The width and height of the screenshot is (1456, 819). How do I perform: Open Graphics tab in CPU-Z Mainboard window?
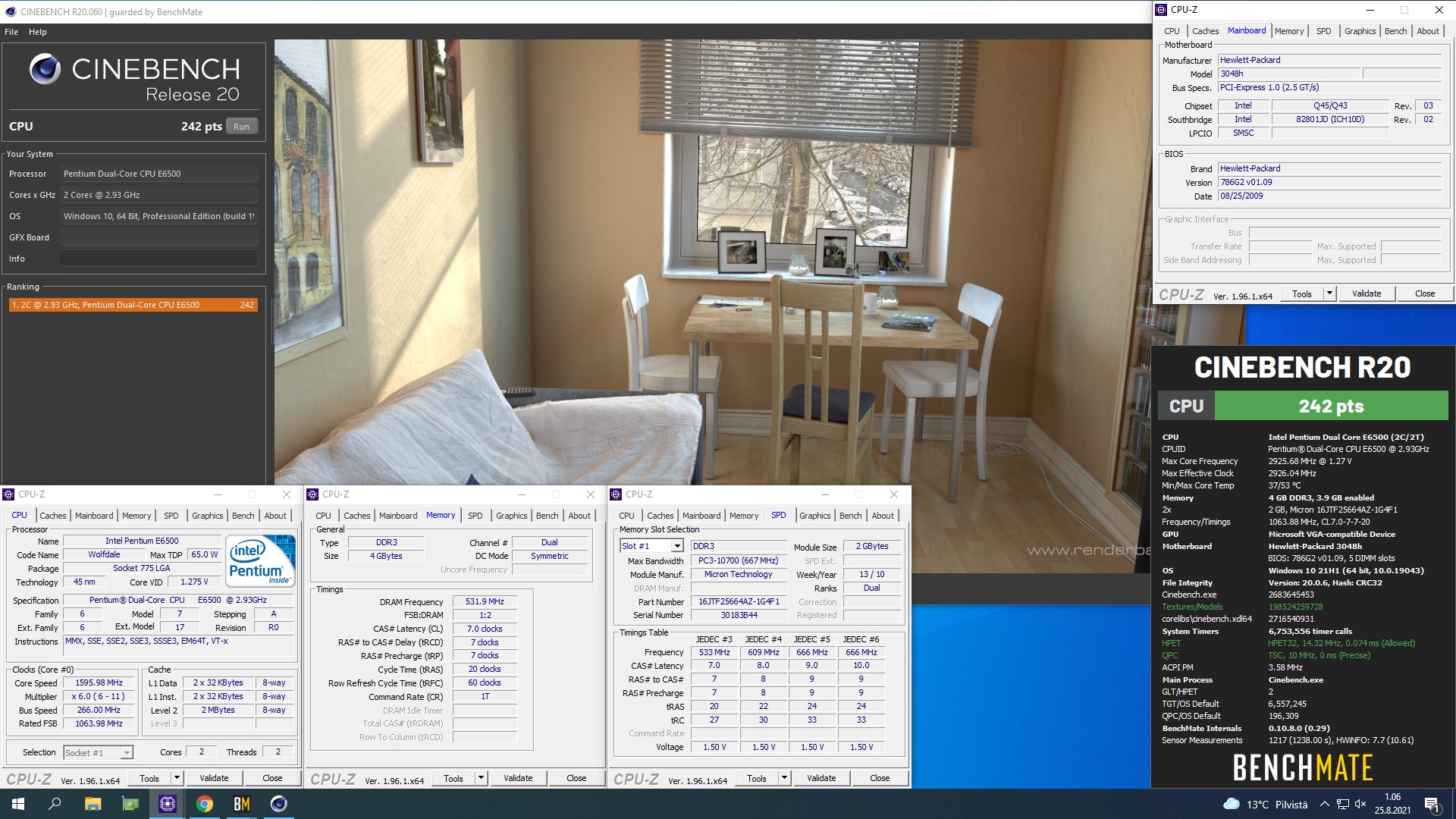pos(1360,31)
